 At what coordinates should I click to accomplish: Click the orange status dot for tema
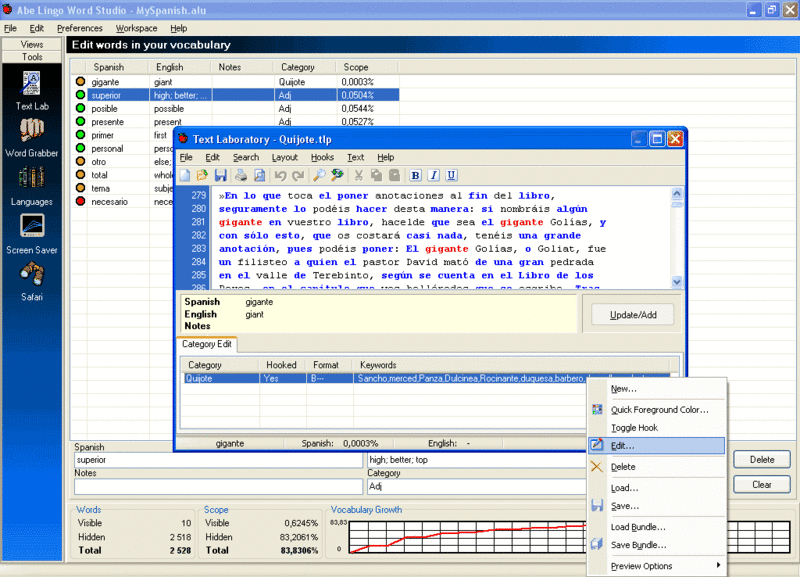tap(80, 188)
